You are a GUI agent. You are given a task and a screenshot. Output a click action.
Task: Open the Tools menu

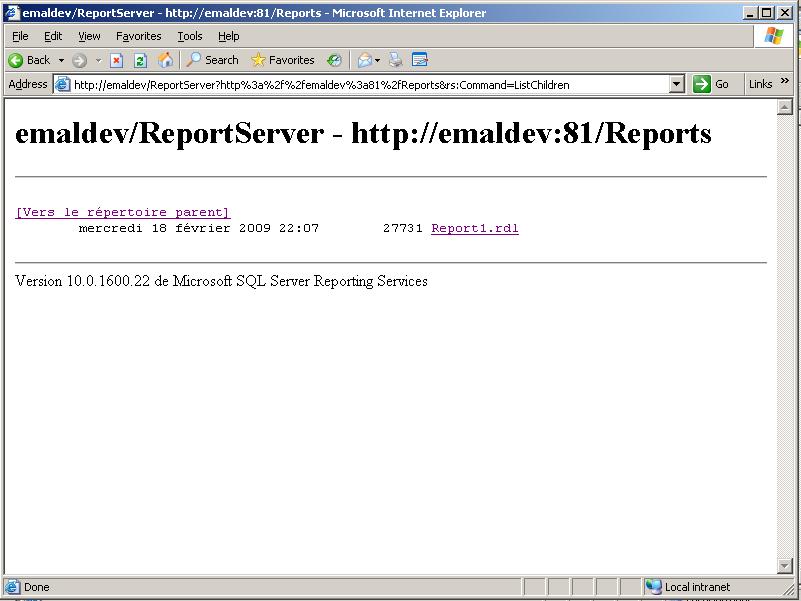coord(190,36)
